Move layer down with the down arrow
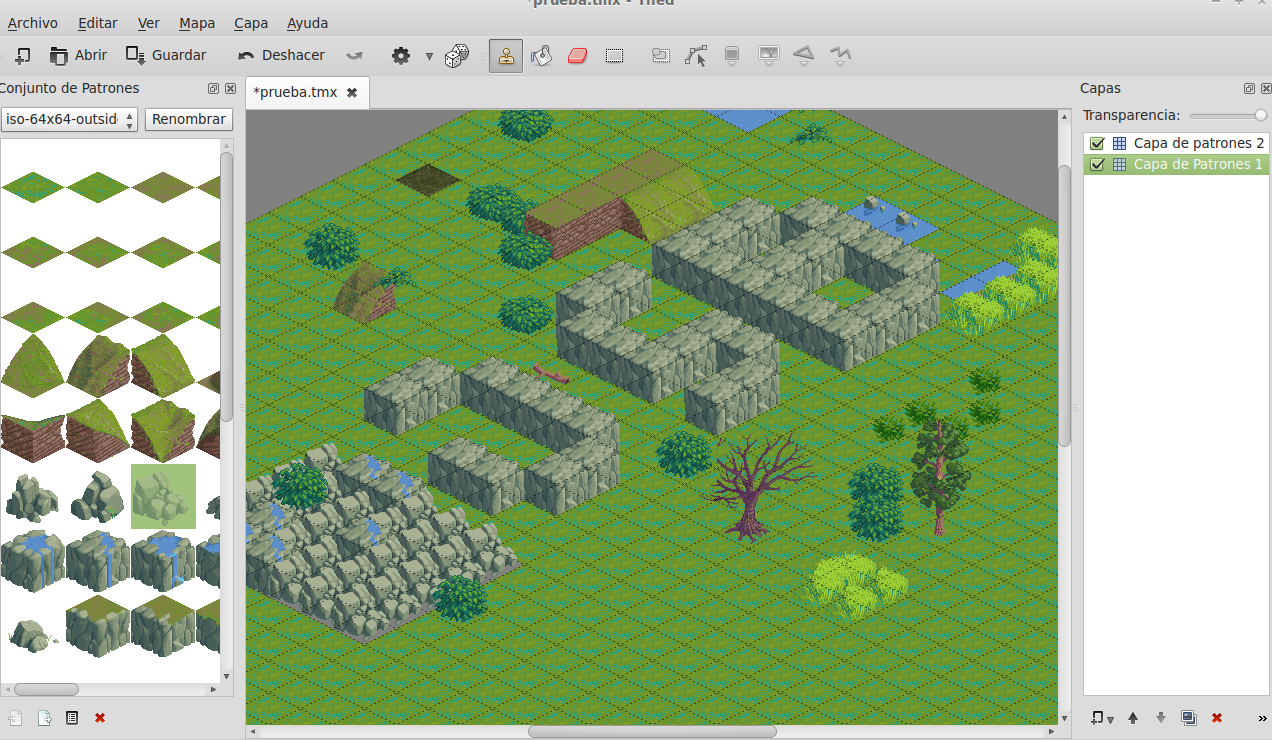The height and width of the screenshot is (740, 1272). (1161, 718)
